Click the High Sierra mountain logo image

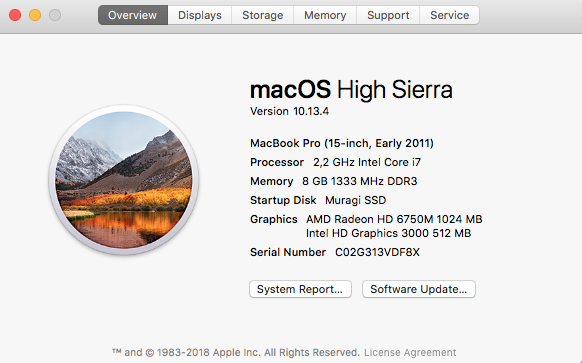pos(124,180)
